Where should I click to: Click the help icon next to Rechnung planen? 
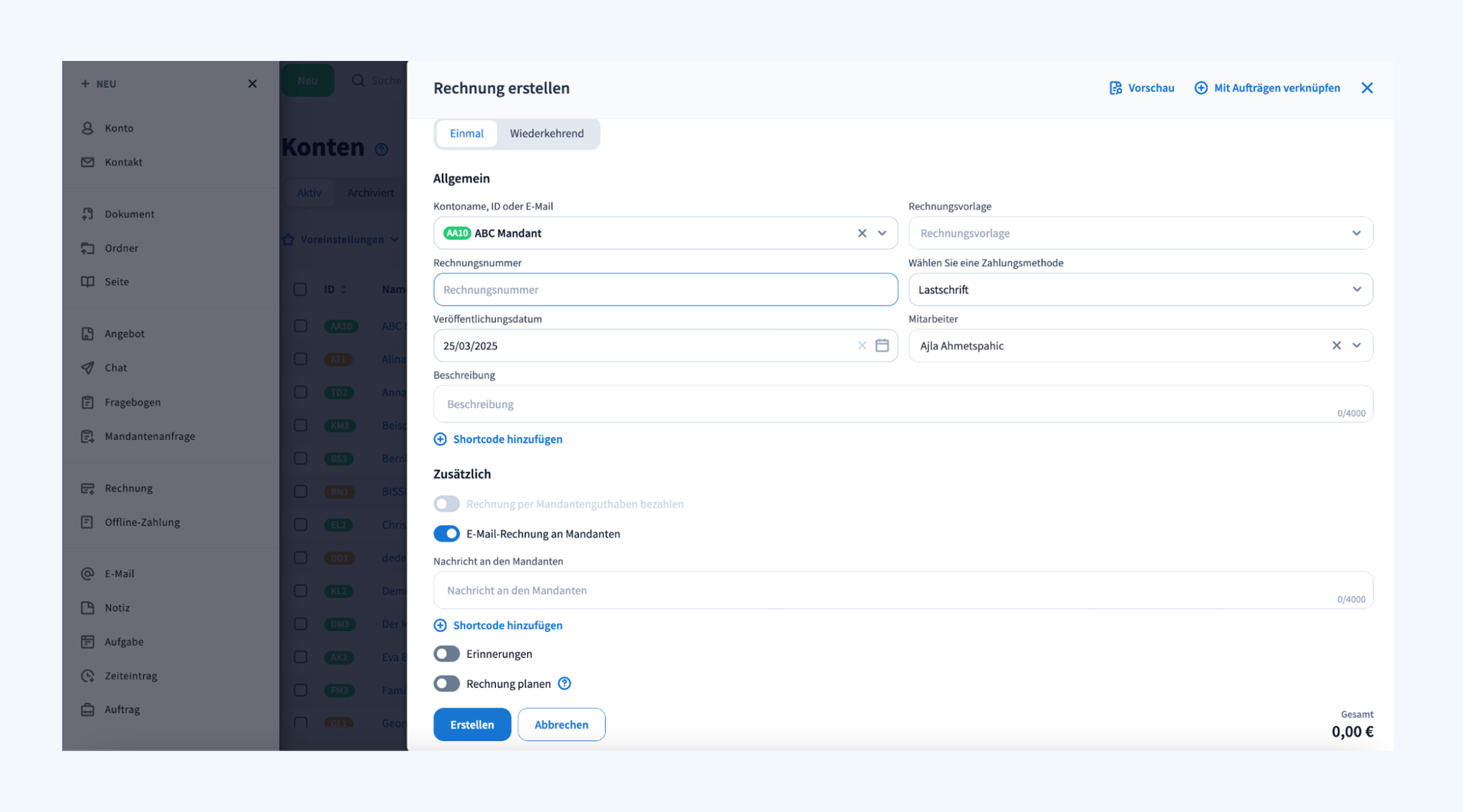[564, 683]
